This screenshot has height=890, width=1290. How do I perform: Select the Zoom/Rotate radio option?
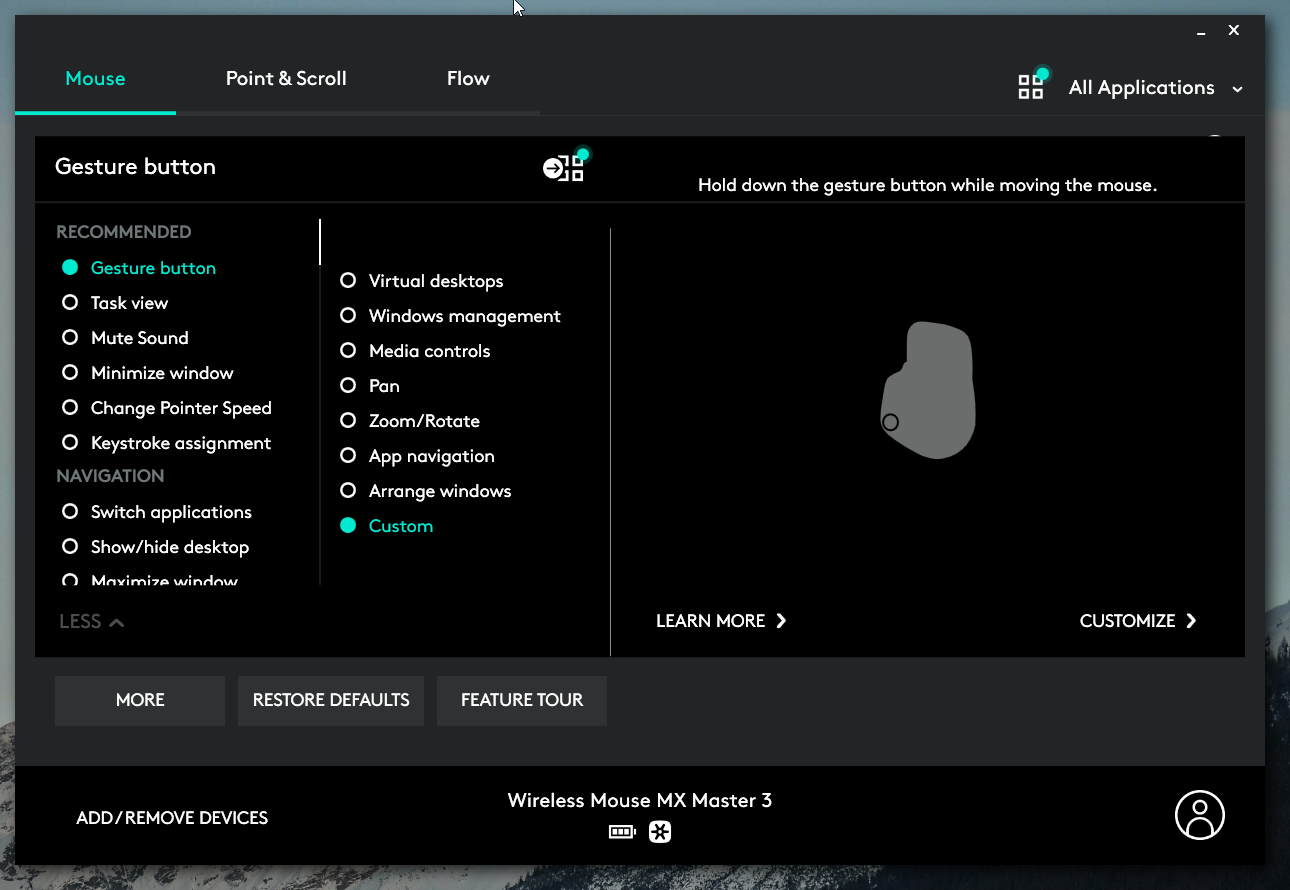348,421
